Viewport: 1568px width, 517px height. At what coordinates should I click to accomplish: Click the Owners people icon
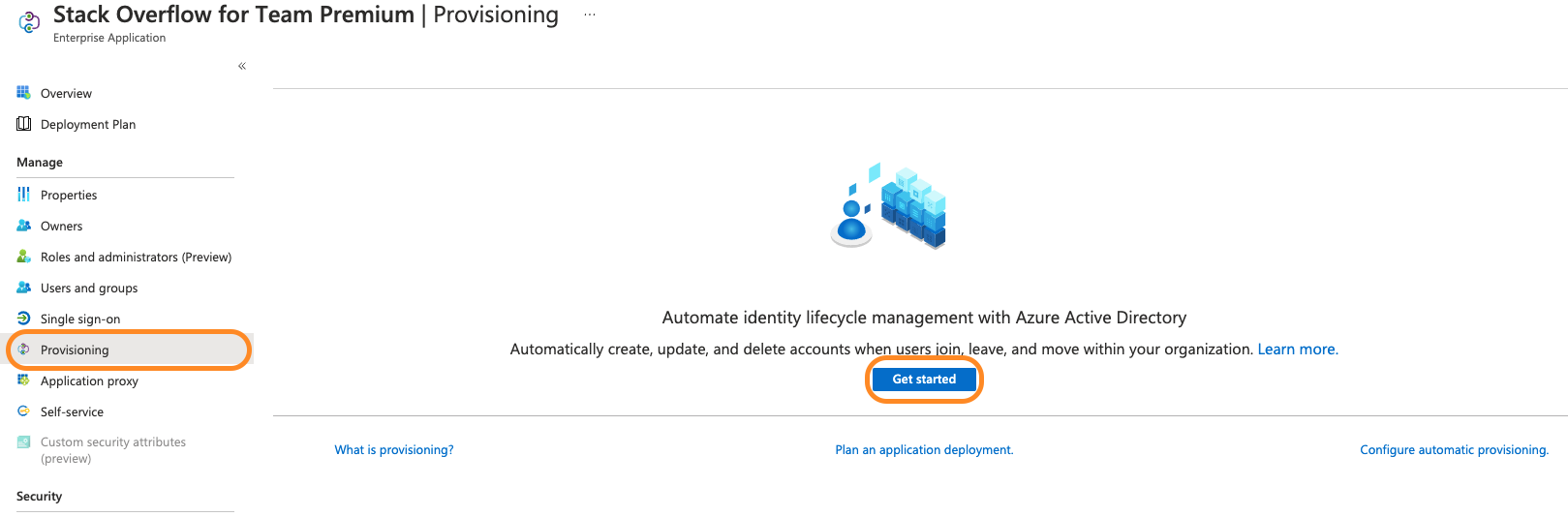(23, 226)
